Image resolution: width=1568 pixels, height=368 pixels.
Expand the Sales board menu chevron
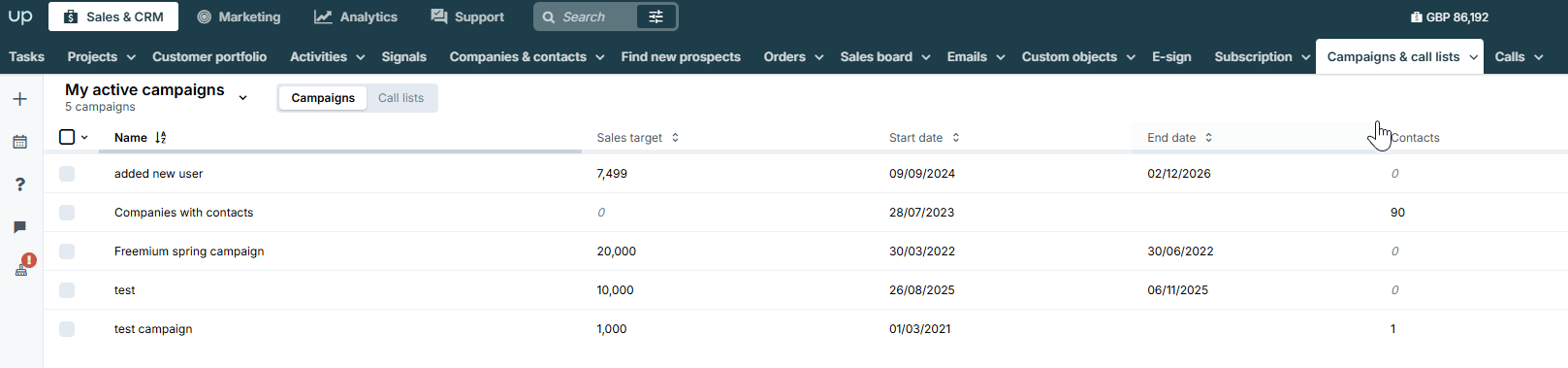pyautogui.click(x=926, y=57)
